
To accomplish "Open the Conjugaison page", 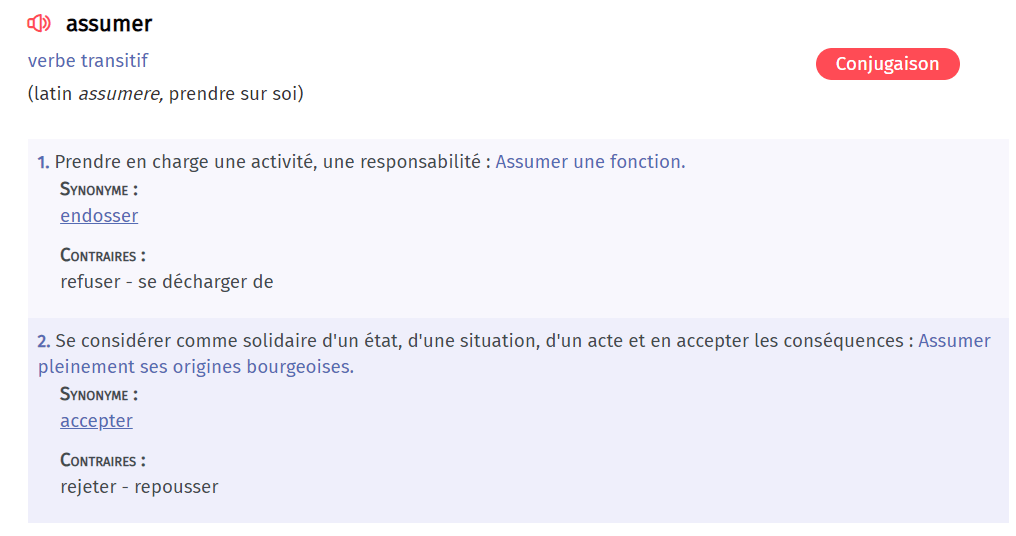I will coord(887,64).
